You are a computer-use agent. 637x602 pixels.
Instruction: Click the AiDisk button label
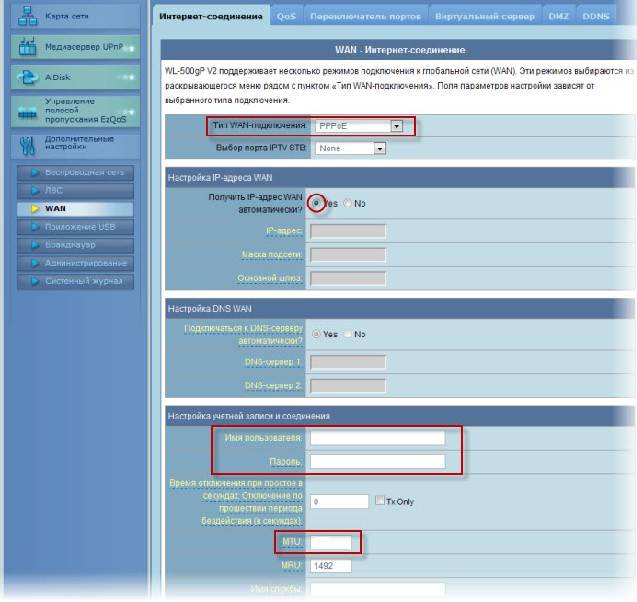[58, 77]
